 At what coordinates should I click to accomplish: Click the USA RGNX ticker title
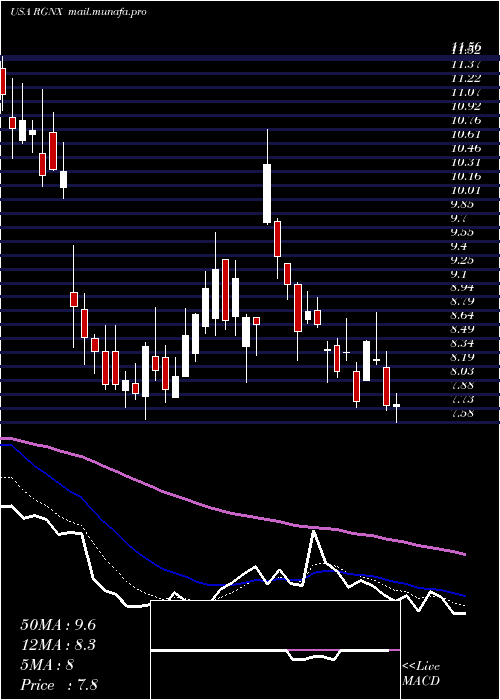point(38,12)
